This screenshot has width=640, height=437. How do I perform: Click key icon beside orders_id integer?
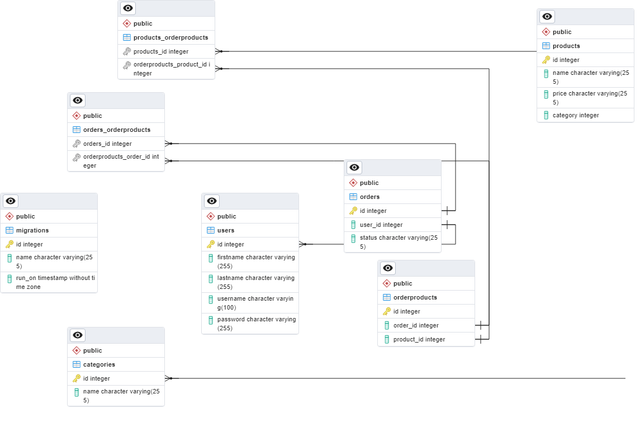76,144
